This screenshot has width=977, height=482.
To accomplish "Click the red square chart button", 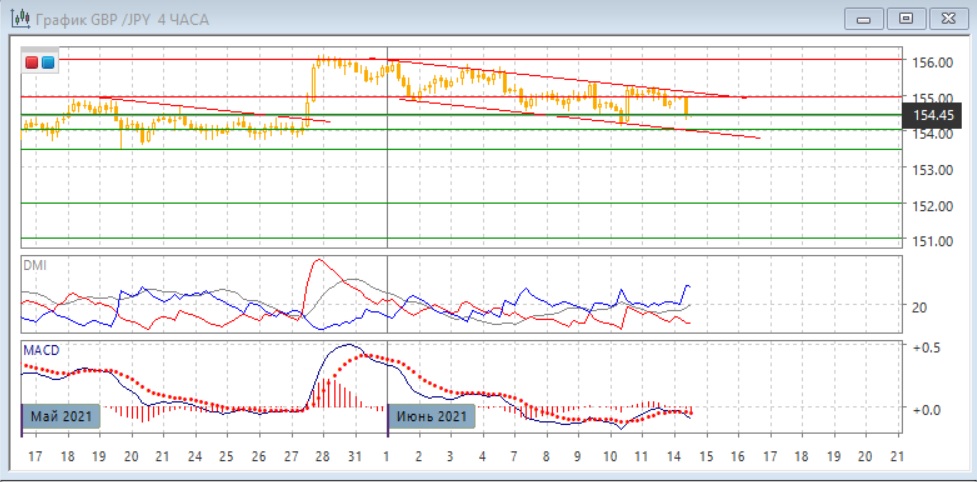I will 32,63.
